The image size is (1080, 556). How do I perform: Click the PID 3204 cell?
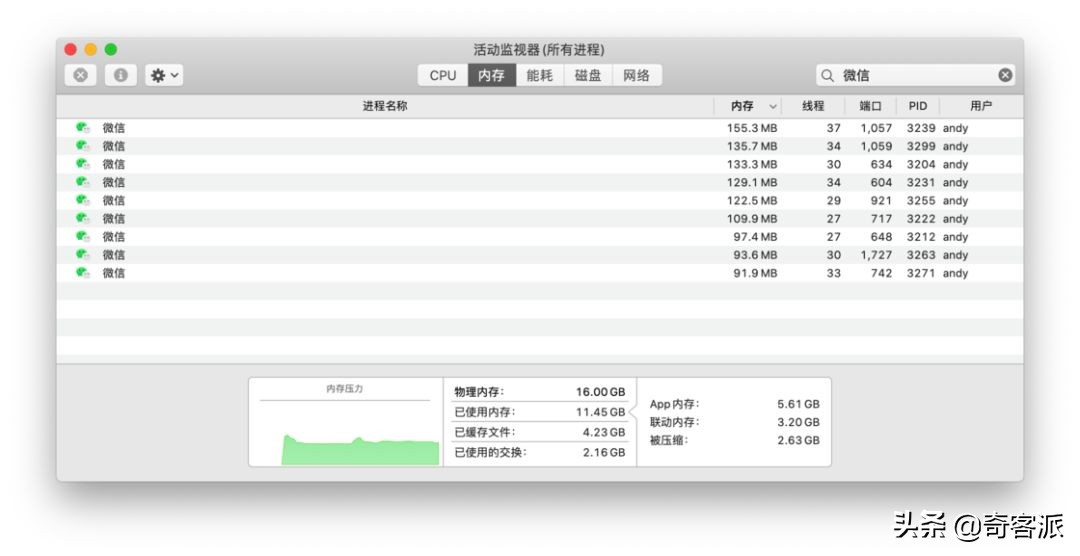click(921, 164)
